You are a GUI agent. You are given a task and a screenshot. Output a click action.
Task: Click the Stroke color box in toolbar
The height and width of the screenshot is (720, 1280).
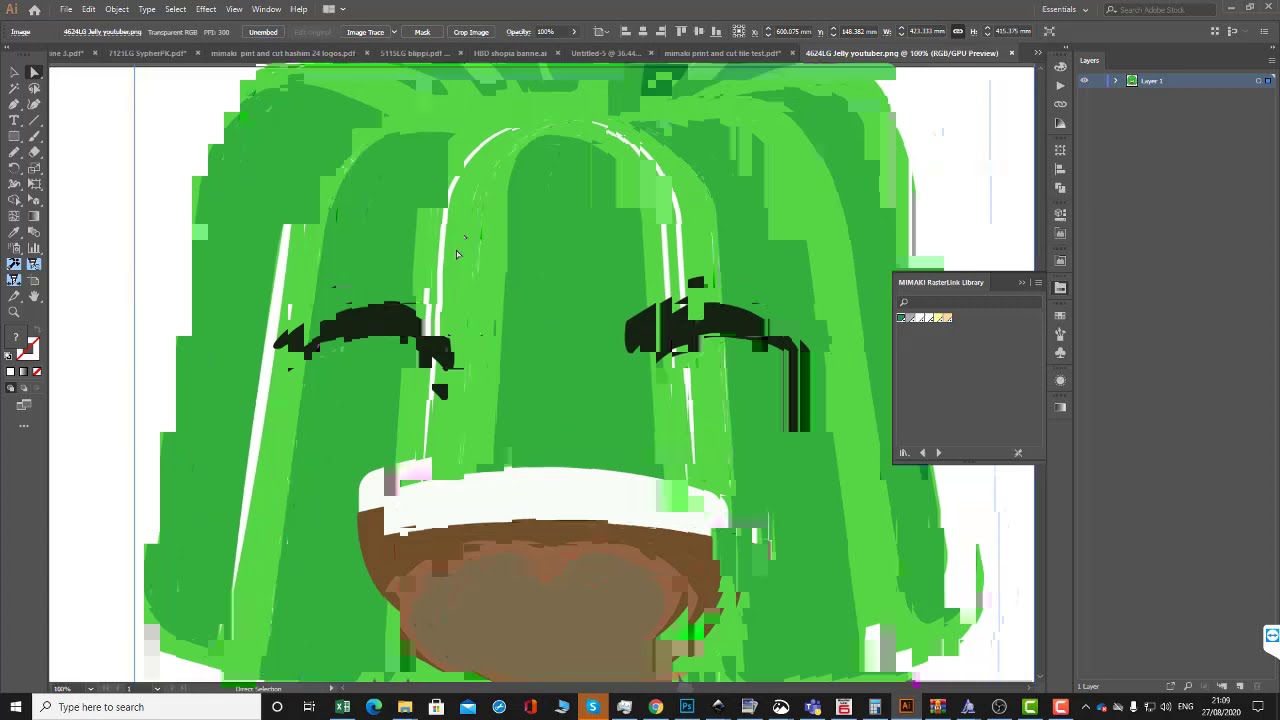pos(29,351)
